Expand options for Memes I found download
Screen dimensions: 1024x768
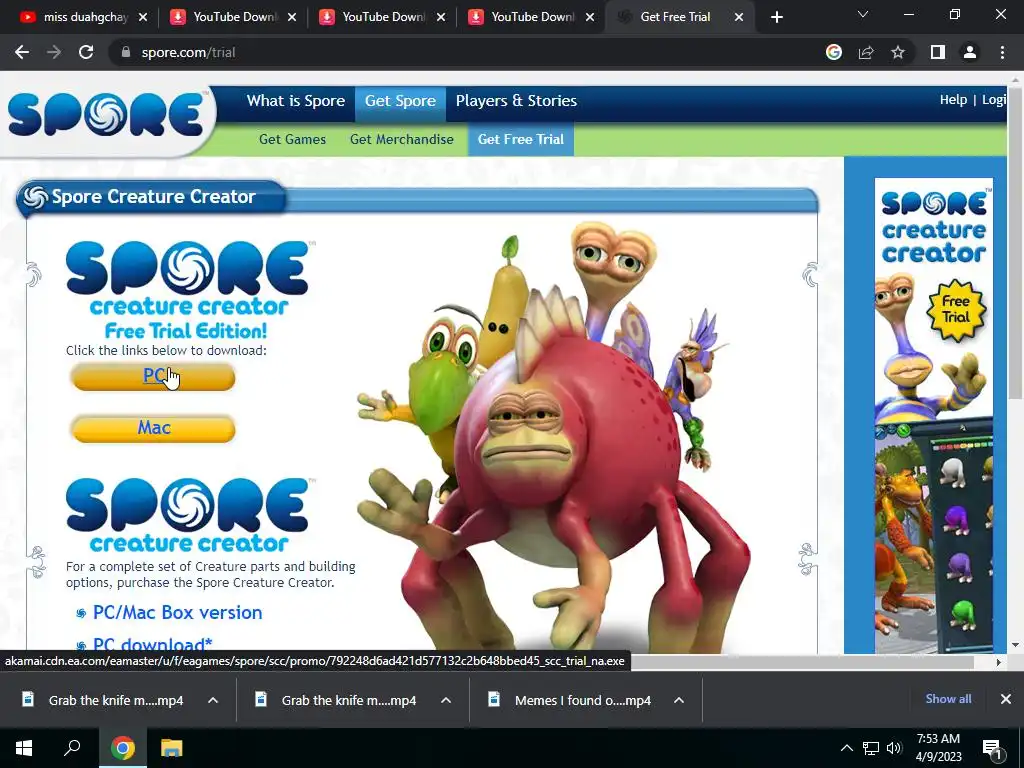click(x=679, y=700)
